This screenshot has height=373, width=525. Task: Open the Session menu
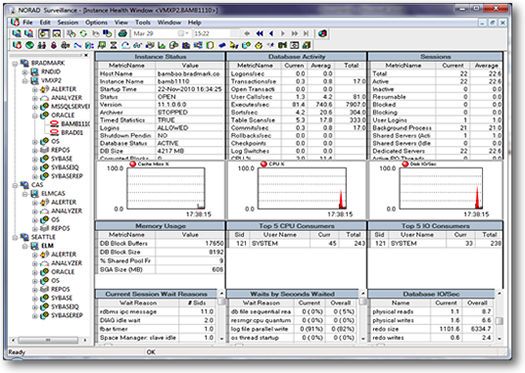point(68,22)
